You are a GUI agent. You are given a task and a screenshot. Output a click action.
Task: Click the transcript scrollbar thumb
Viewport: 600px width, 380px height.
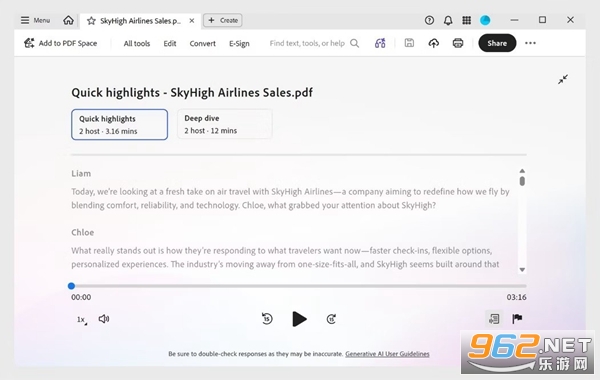(x=522, y=181)
